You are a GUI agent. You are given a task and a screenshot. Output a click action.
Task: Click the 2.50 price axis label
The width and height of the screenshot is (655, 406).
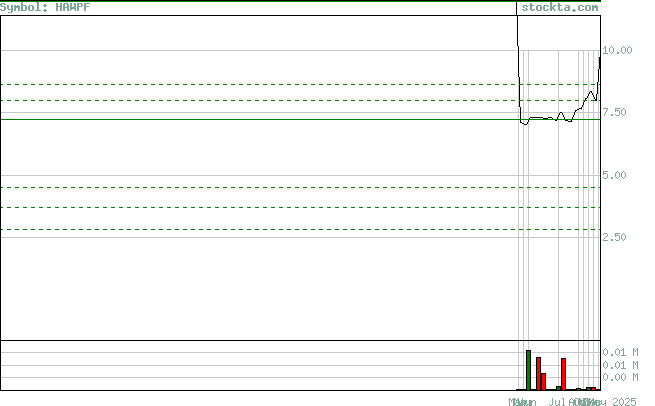coord(614,237)
